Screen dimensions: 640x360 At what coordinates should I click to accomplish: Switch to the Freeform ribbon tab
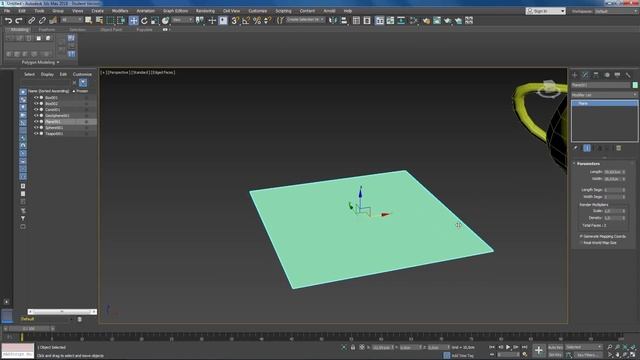point(47,30)
